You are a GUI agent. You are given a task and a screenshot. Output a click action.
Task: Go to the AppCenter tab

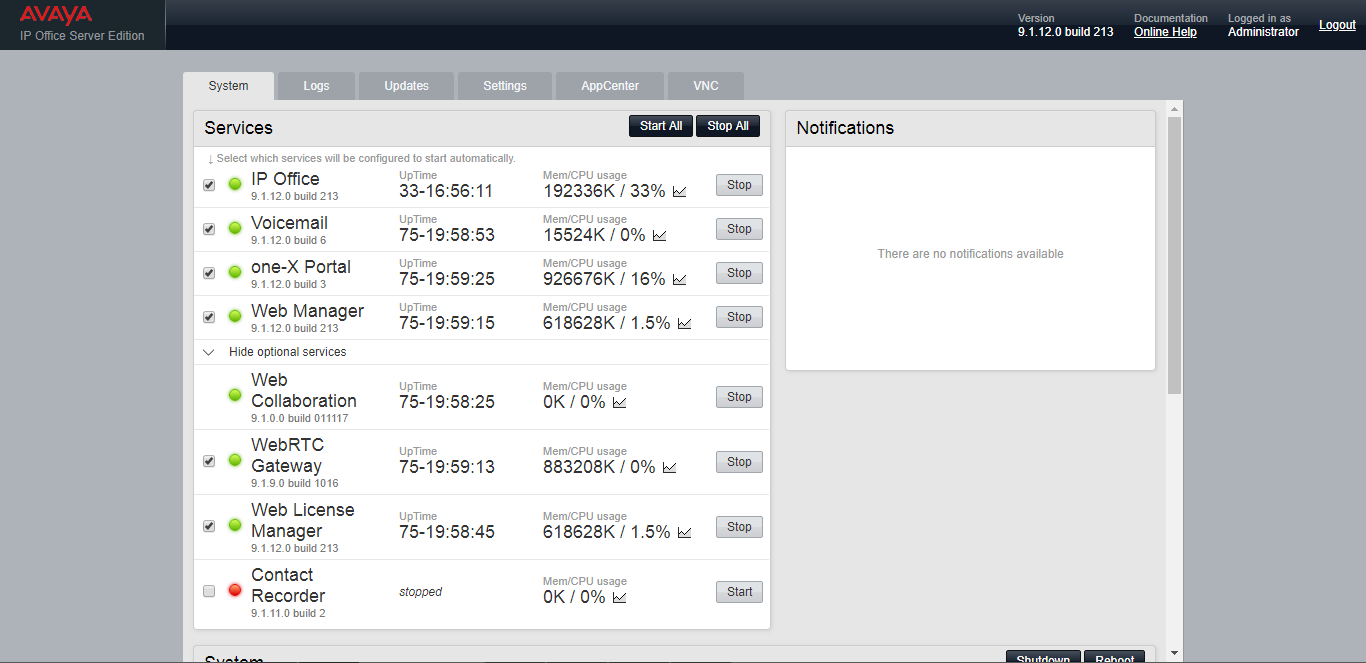tap(610, 86)
